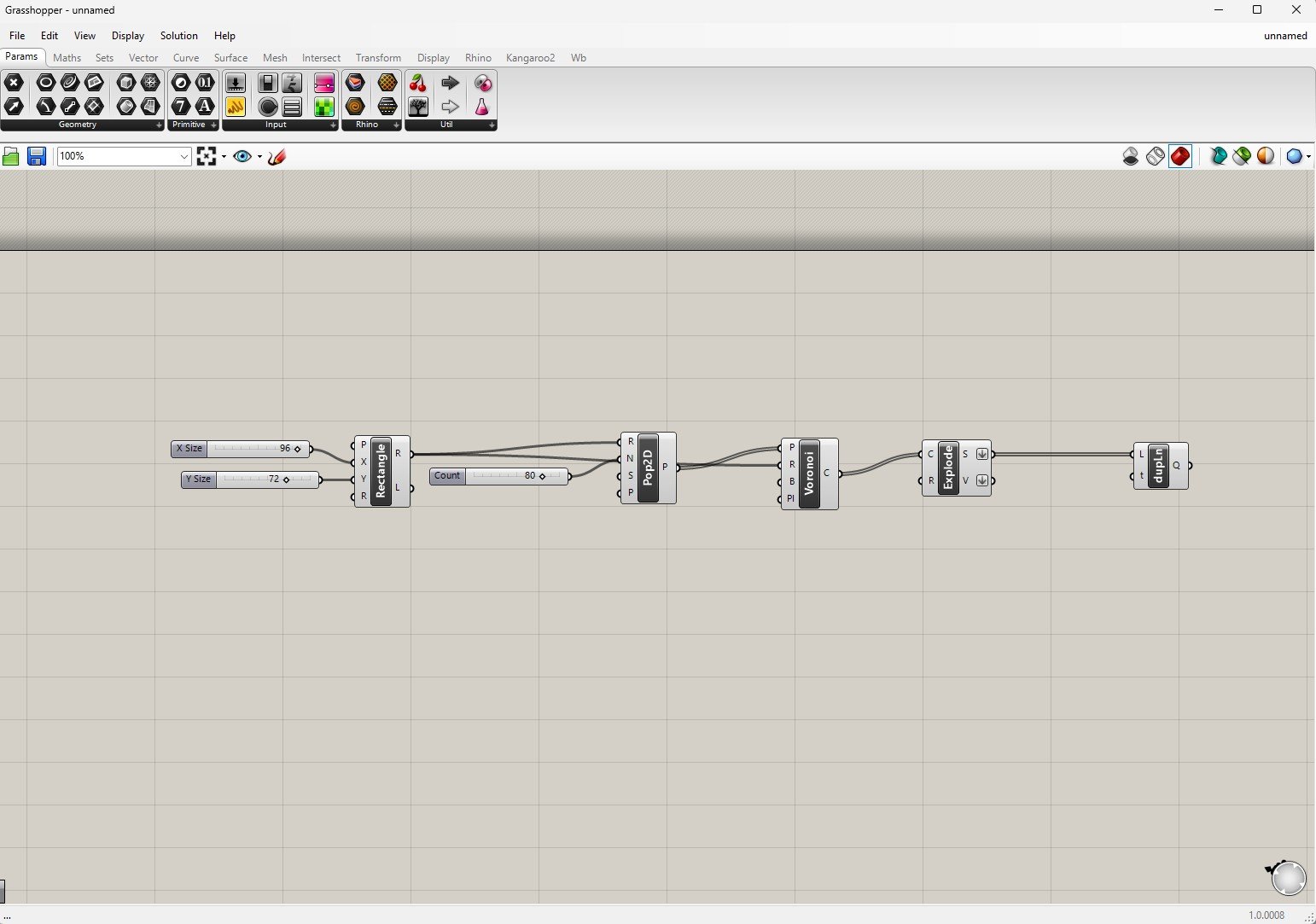Click the Point parameter icon in Geometry
The image size is (1316, 924).
click(x=14, y=83)
